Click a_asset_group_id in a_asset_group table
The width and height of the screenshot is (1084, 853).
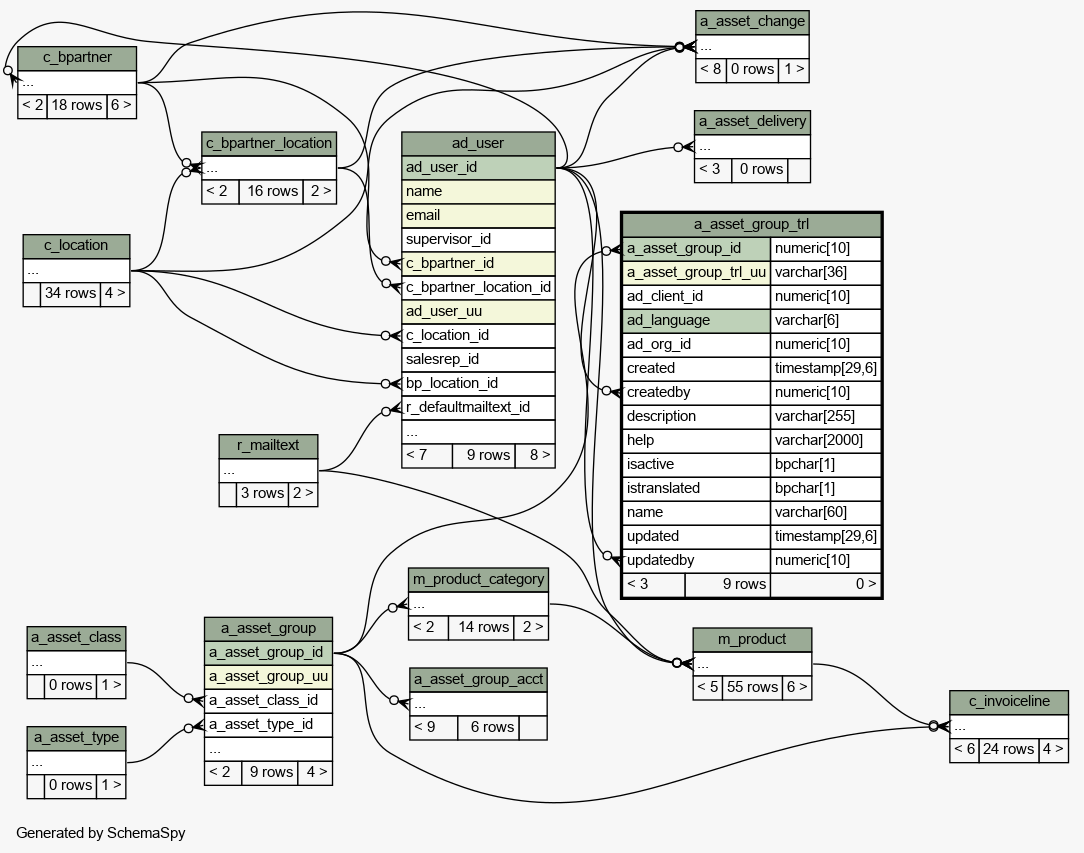coord(268,653)
